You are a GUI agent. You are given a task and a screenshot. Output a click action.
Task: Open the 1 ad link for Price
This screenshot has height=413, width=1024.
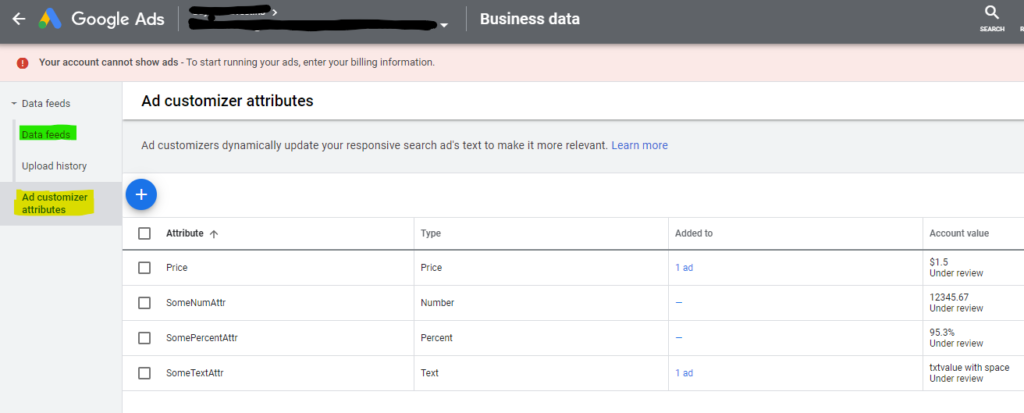point(684,268)
